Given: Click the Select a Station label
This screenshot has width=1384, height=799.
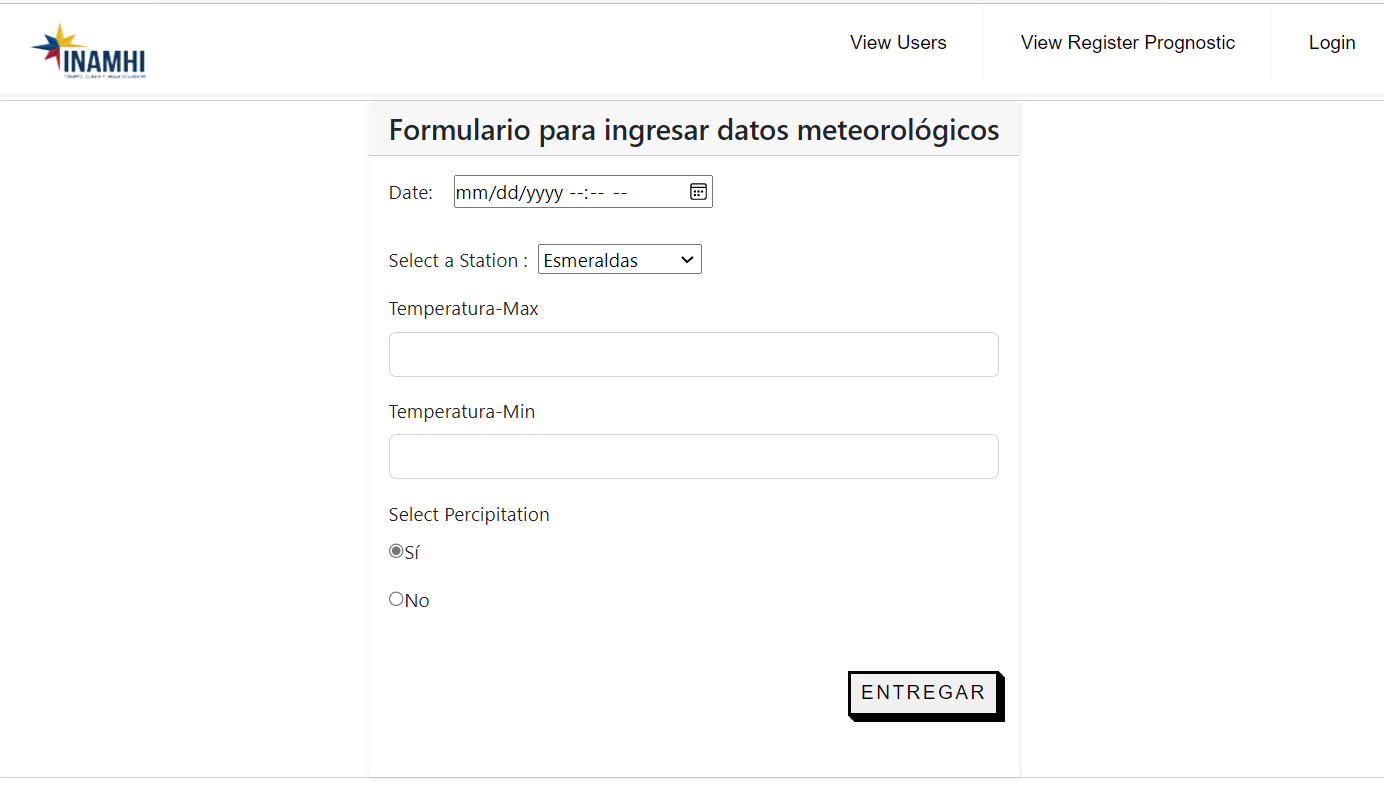Looking at the screenshot, I should point(456,260).
